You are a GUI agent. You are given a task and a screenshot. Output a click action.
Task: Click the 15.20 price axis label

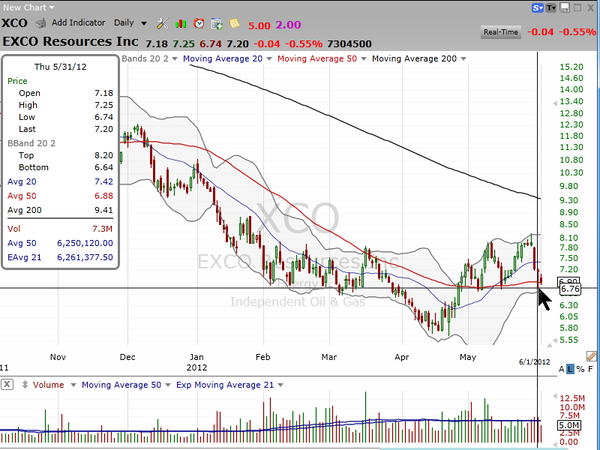coord(571,67)
